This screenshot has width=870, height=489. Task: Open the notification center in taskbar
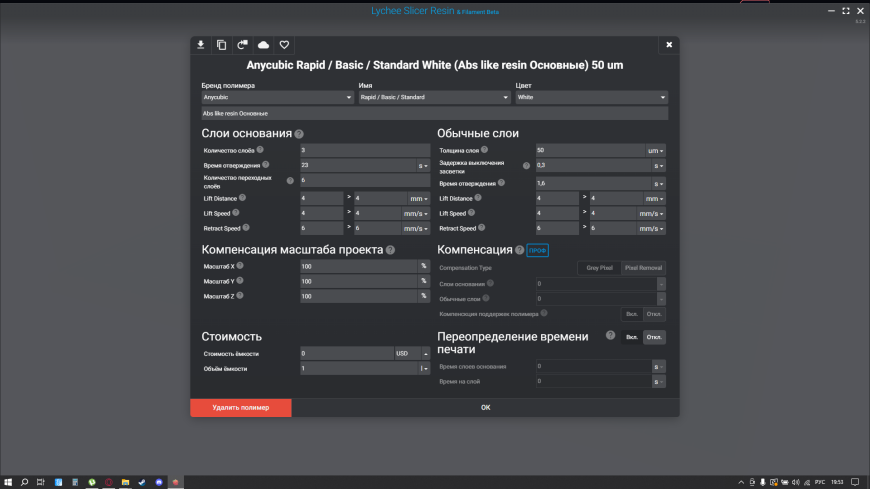coord(855,482)
